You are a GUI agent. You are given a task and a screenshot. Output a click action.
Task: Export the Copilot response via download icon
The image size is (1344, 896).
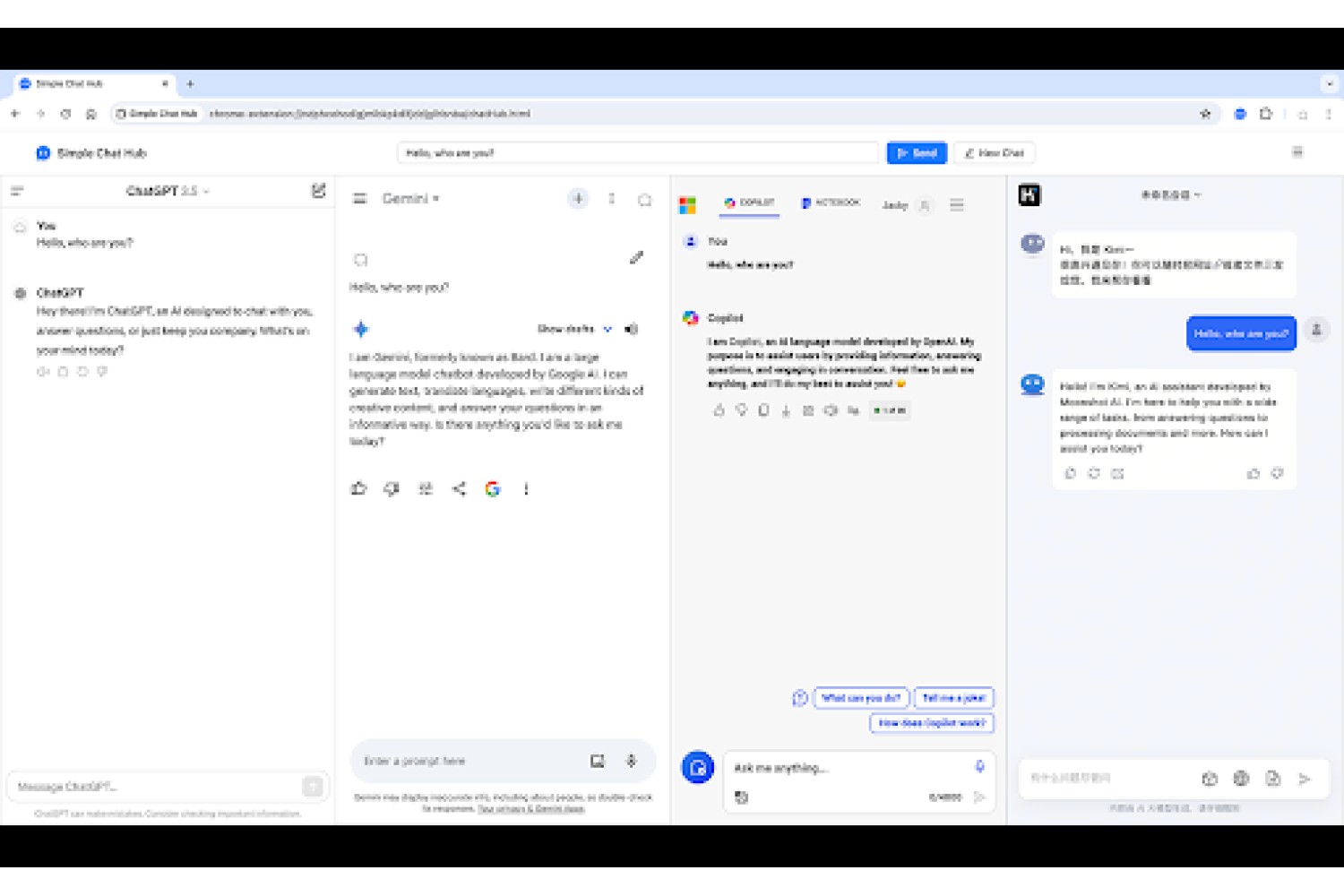coord(786,410)
